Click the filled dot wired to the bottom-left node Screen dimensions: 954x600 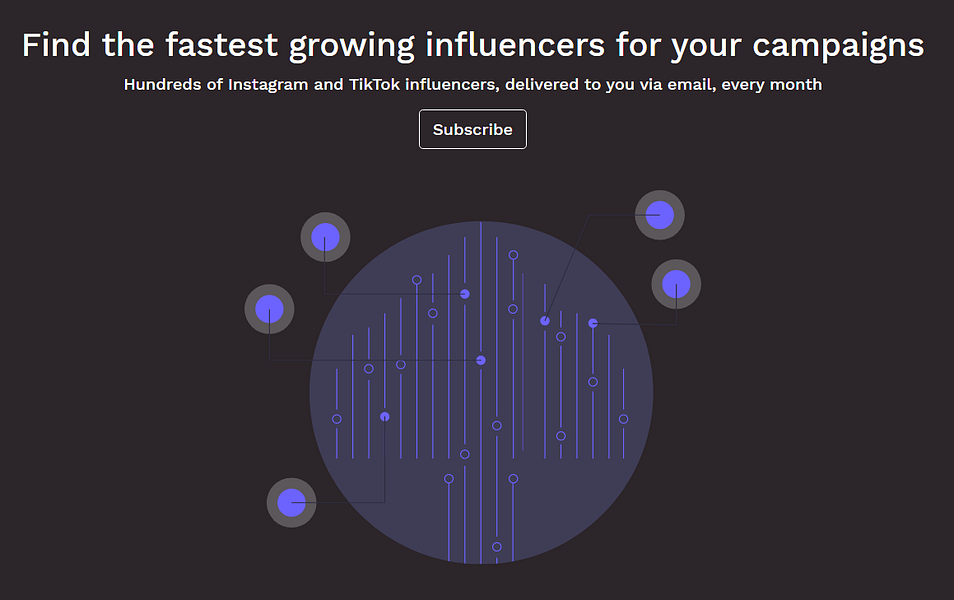(385, 415)
